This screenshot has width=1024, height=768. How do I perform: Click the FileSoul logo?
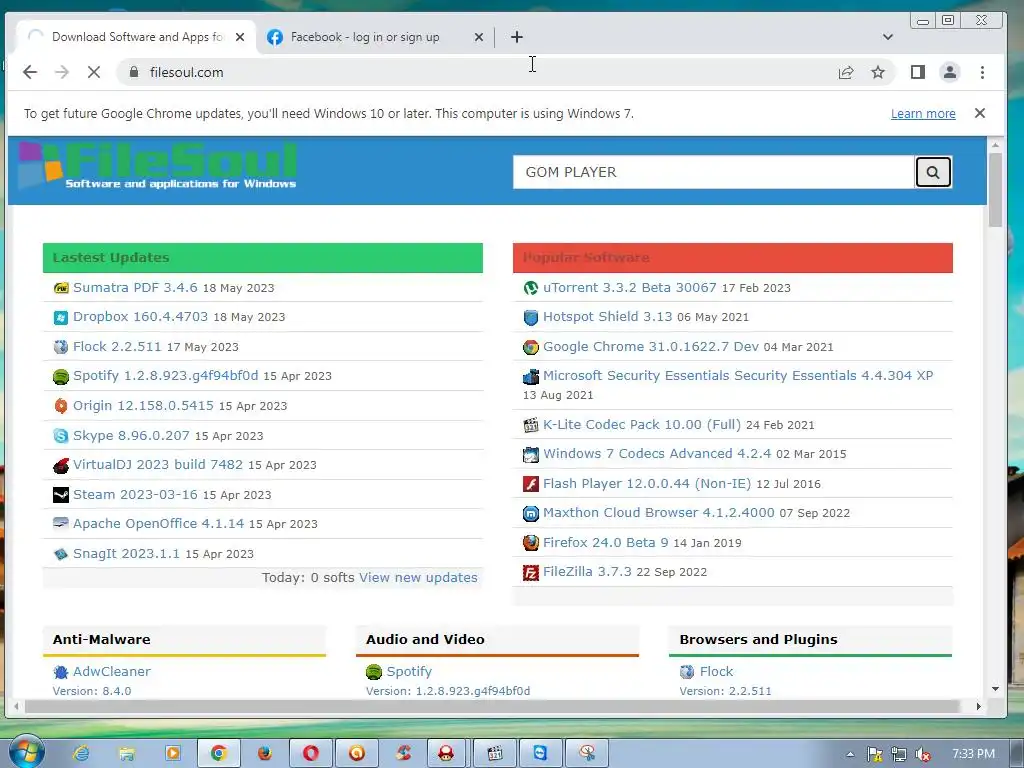click(157, 166)
